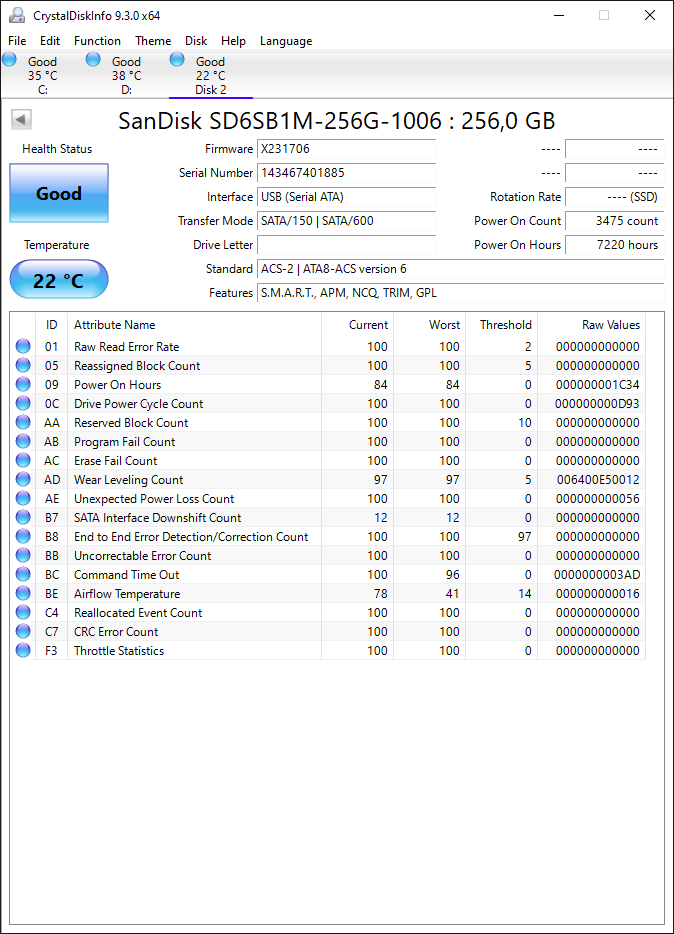
Task: Select the C: drive status orb
Action: pos(10,59)
